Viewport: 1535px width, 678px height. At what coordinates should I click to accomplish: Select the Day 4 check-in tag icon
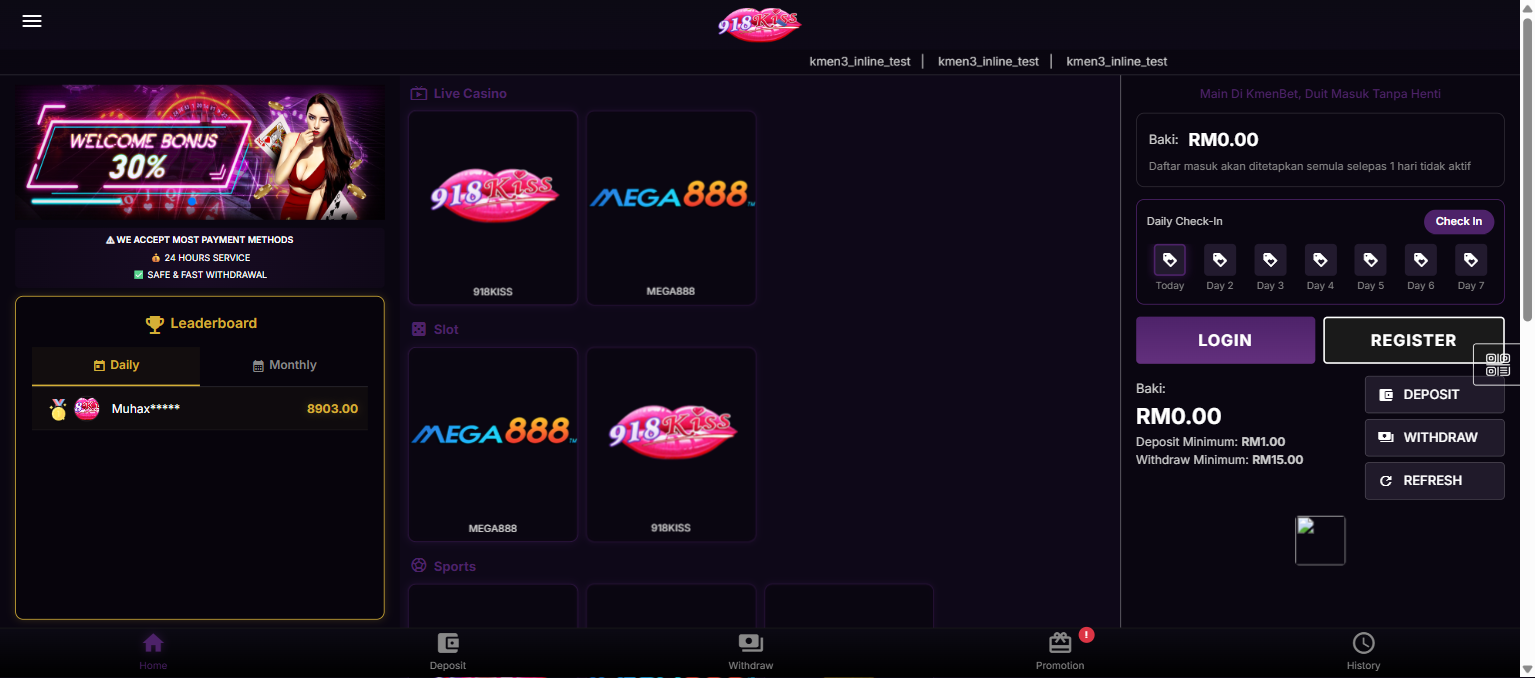coord(1320,261)
